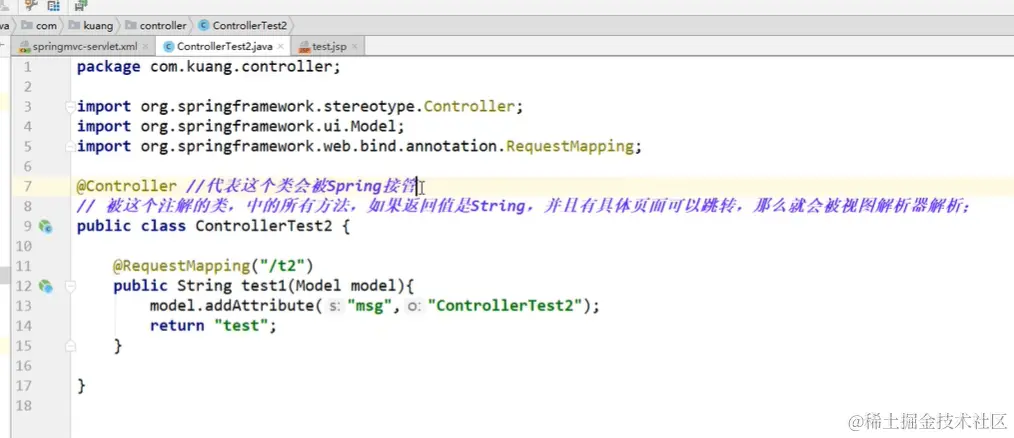The height and width of the screenshot is (438, 1014).
Task: Click the folder icon beside controller breadcrumb
Action: point(131,26)
